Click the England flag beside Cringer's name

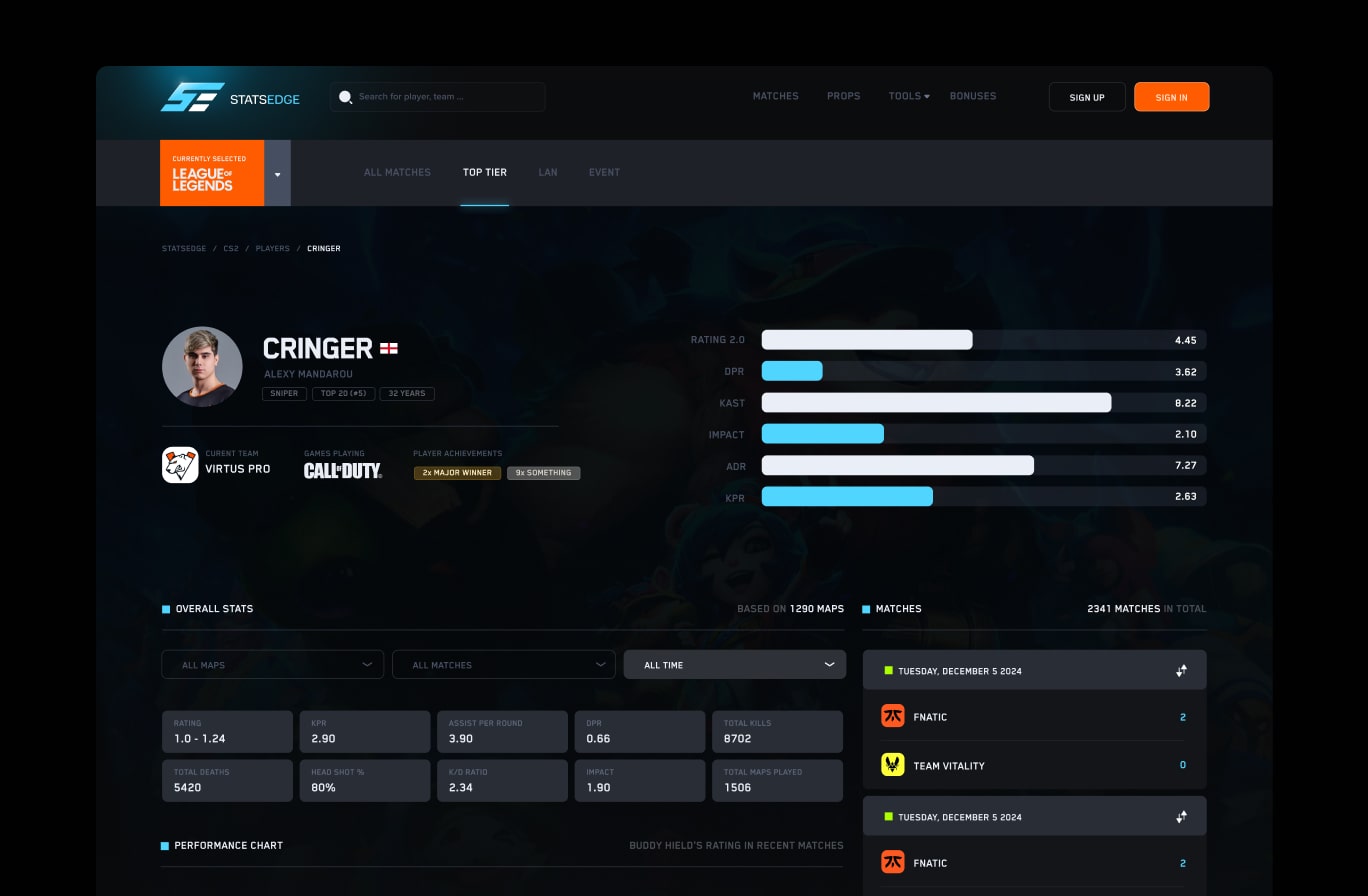coord(387,348)
